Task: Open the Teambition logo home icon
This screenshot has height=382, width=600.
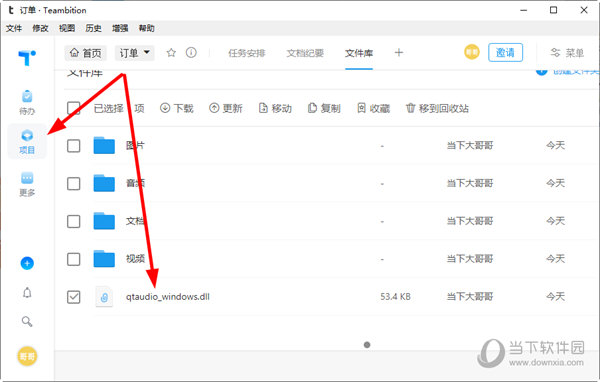Action: point(27,57)
